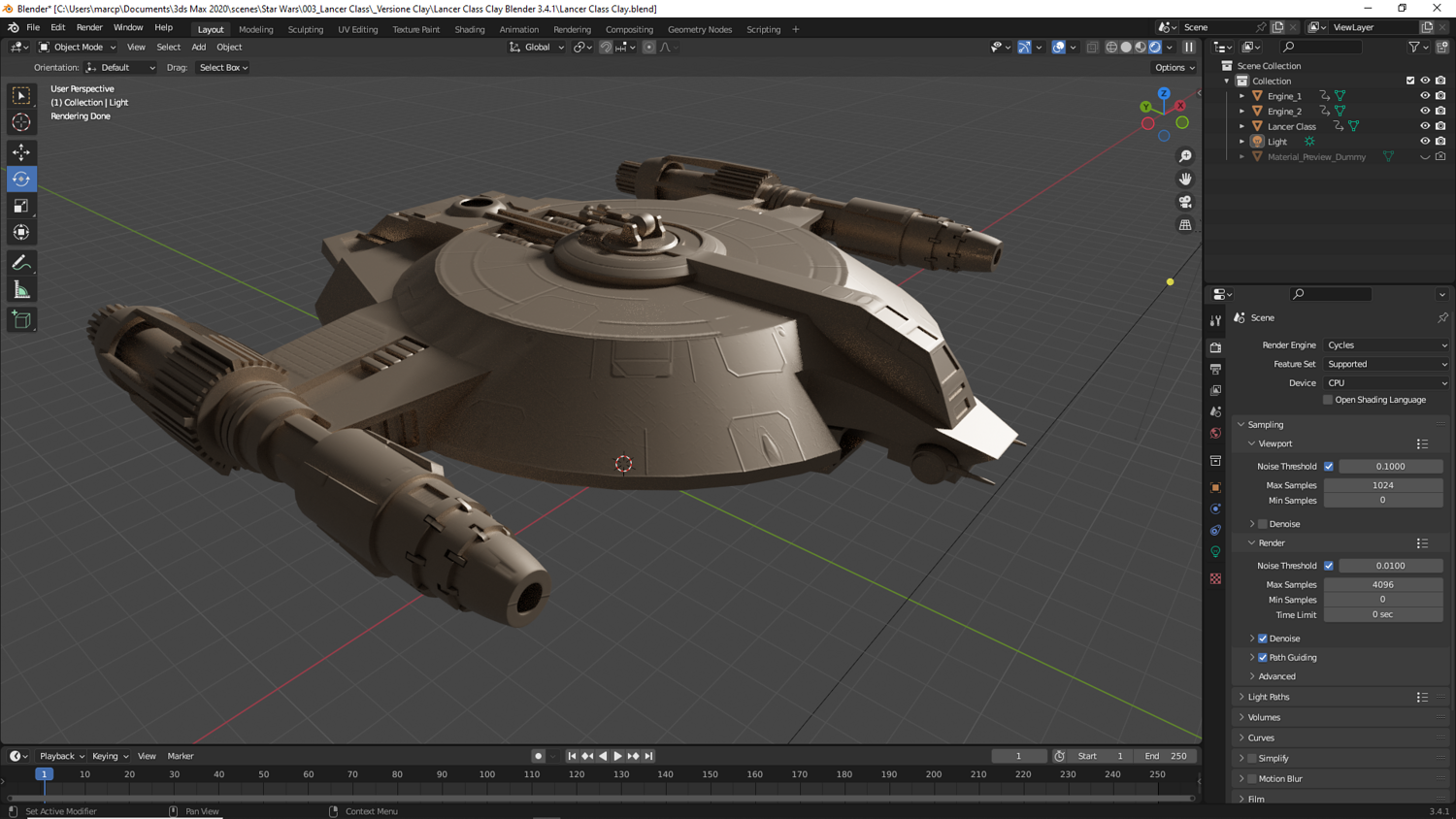Open the viewport Add menu
This screenshot has height=819, width=1456.
(x=198, y=47)
